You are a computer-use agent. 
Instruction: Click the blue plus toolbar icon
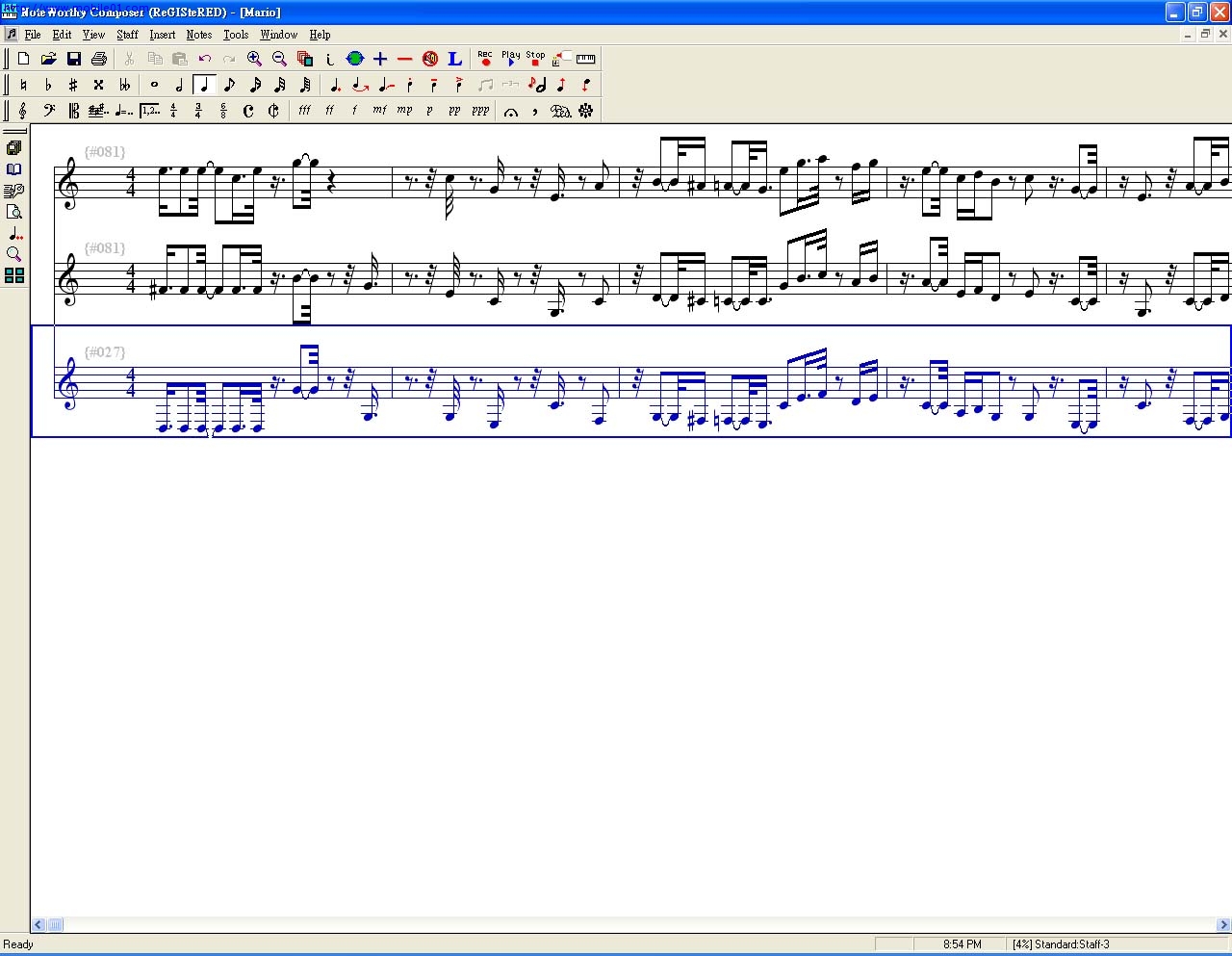[380, 59]
